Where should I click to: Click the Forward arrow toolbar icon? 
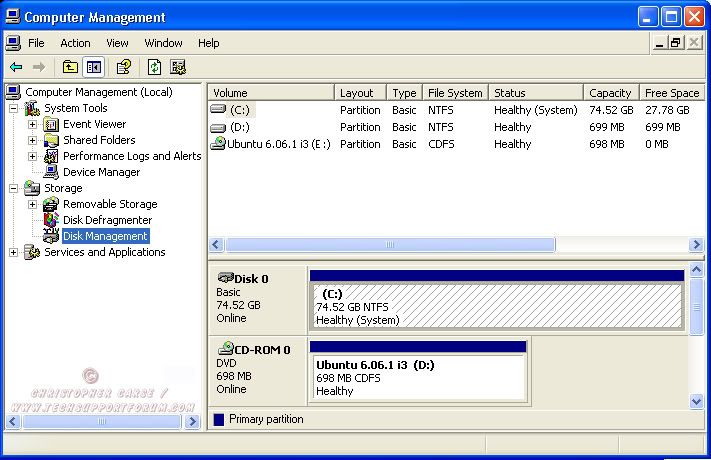tap(39, 67)
